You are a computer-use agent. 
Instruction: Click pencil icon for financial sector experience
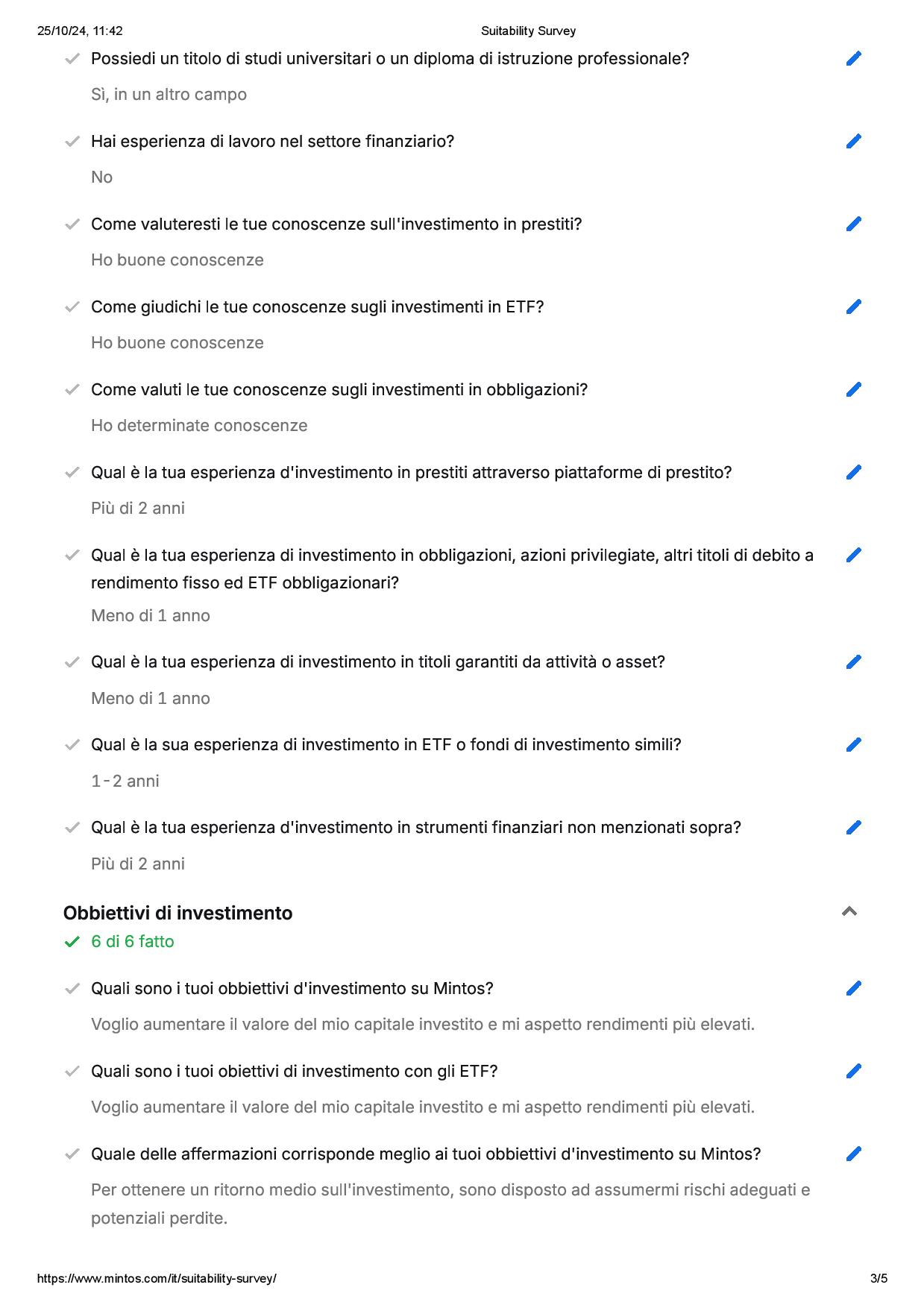tap(854, 142)
